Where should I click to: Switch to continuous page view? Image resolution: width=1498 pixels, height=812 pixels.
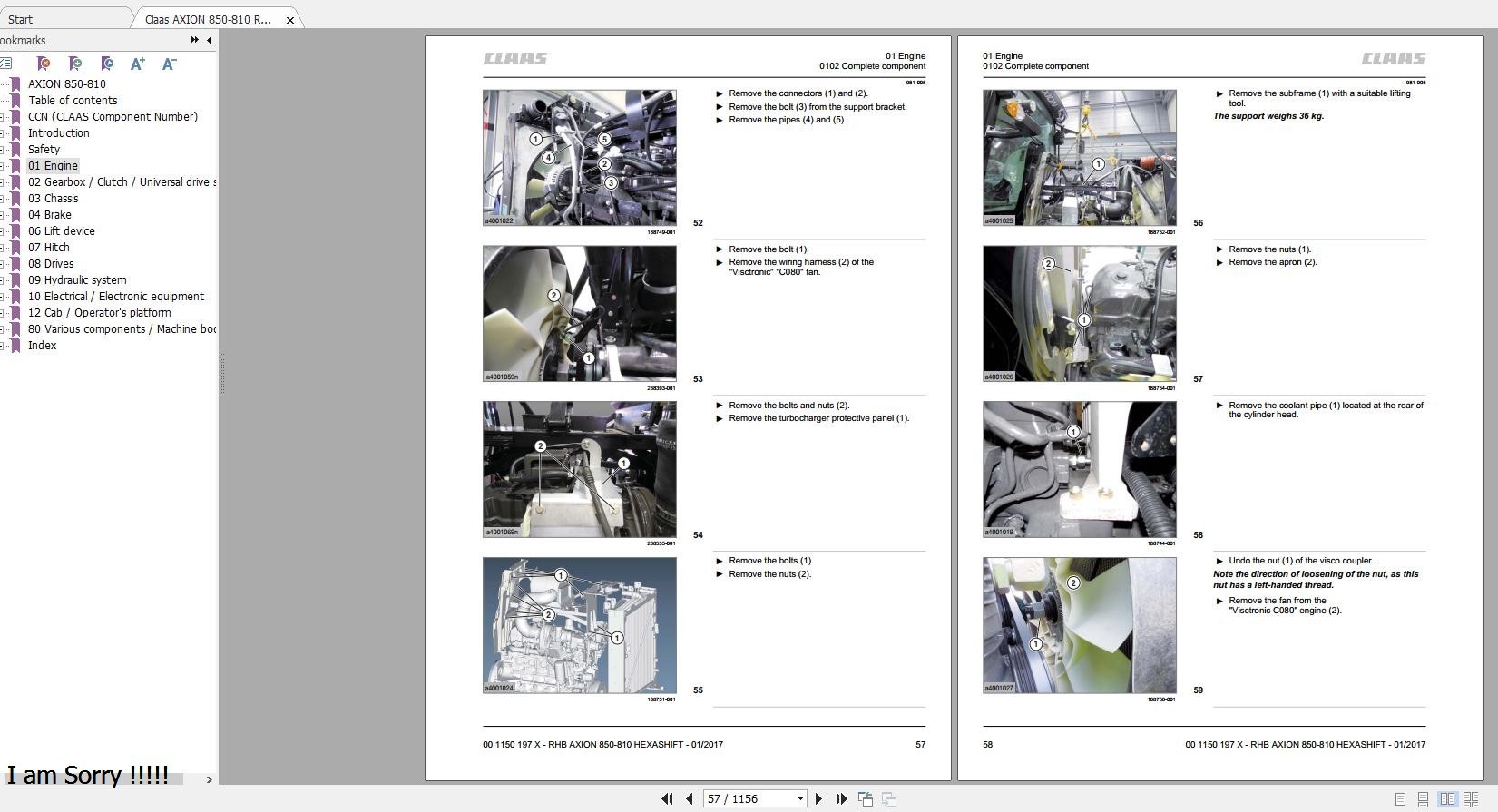tap(1423, 799)
